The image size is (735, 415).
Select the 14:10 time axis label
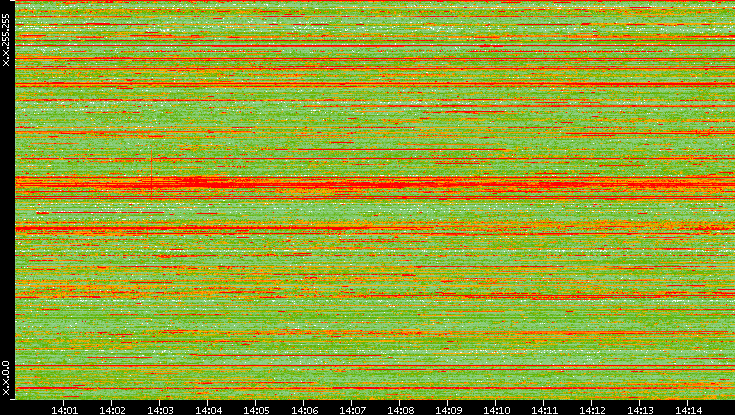496,410
